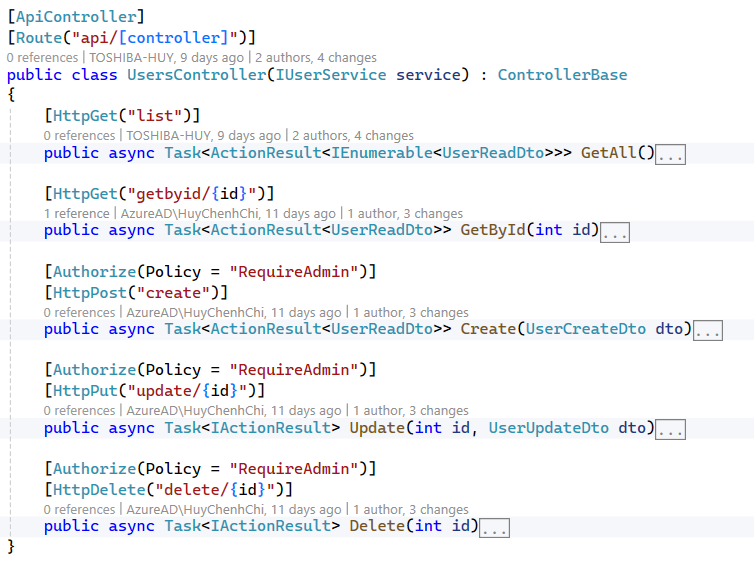Click the ControllerBase base class name
Image resolution: width=754 pixels, height=565 pixels.
[562, 75]
